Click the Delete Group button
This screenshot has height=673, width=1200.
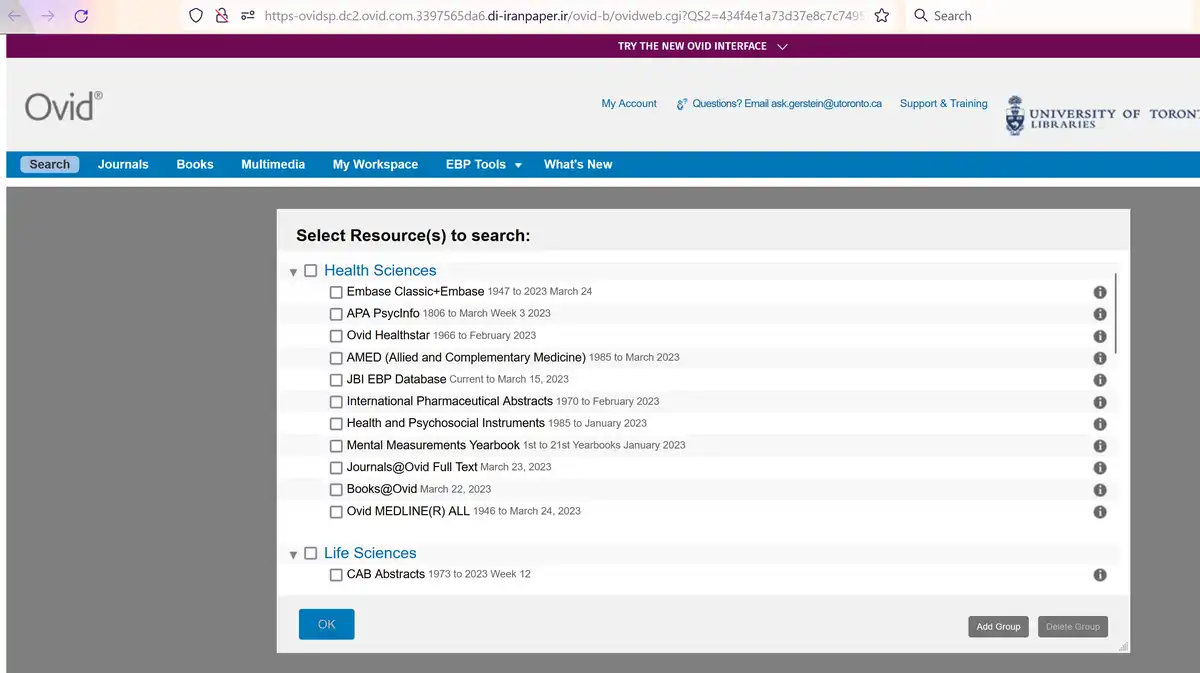click(x=1073, y=627)
